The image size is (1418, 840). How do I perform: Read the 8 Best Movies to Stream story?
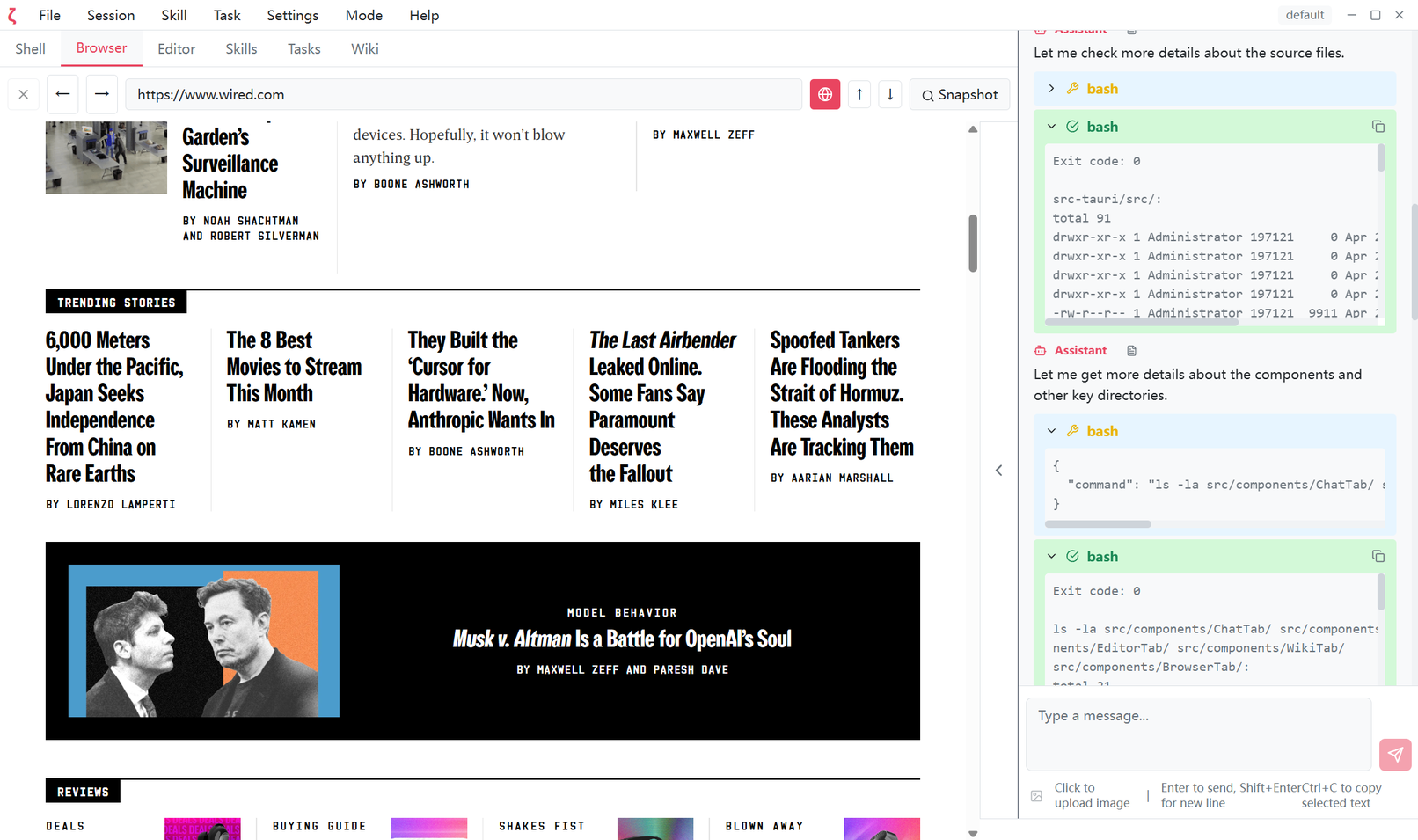point(295,367)
